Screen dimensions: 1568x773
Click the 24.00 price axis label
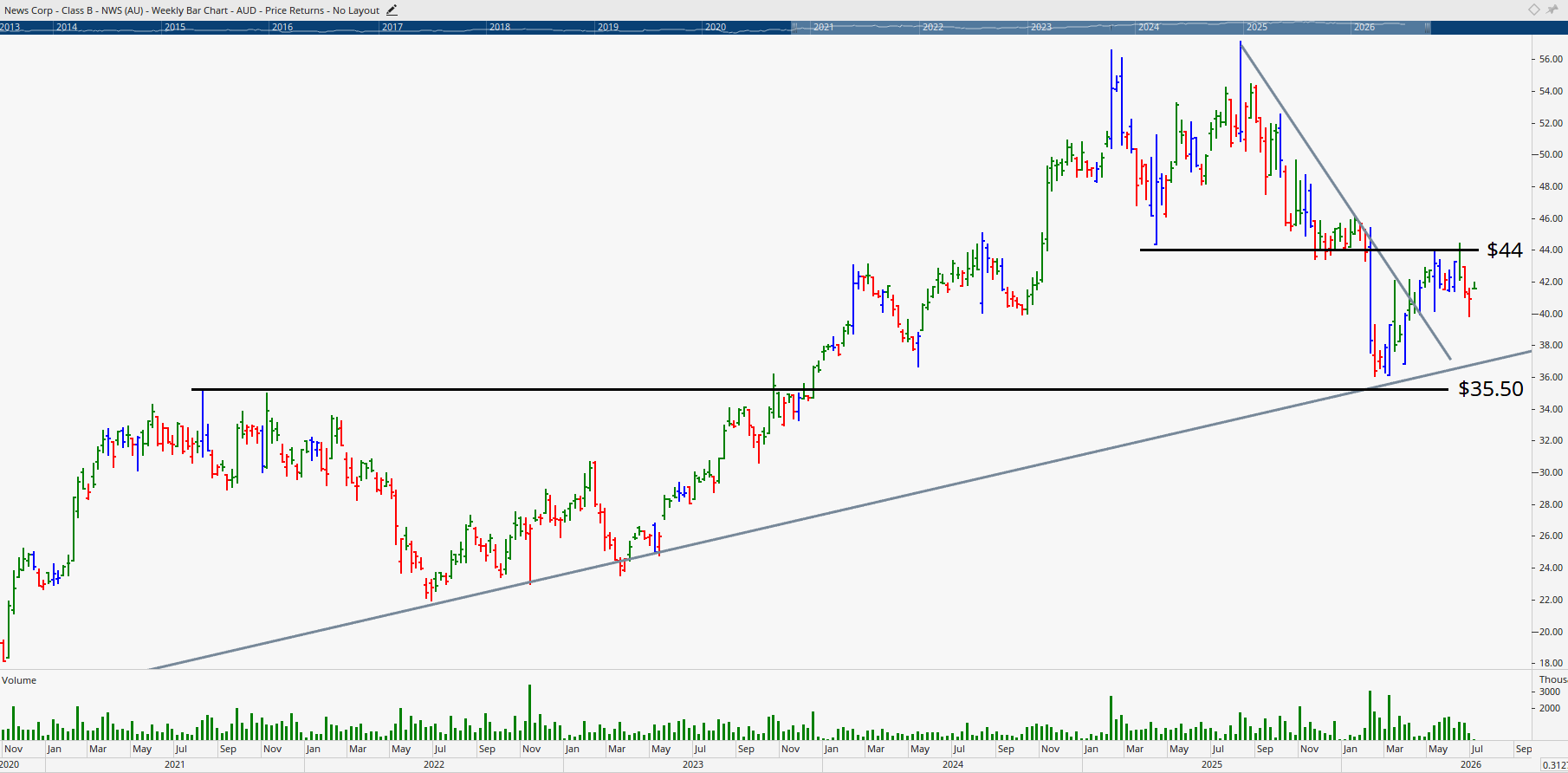1551,568
